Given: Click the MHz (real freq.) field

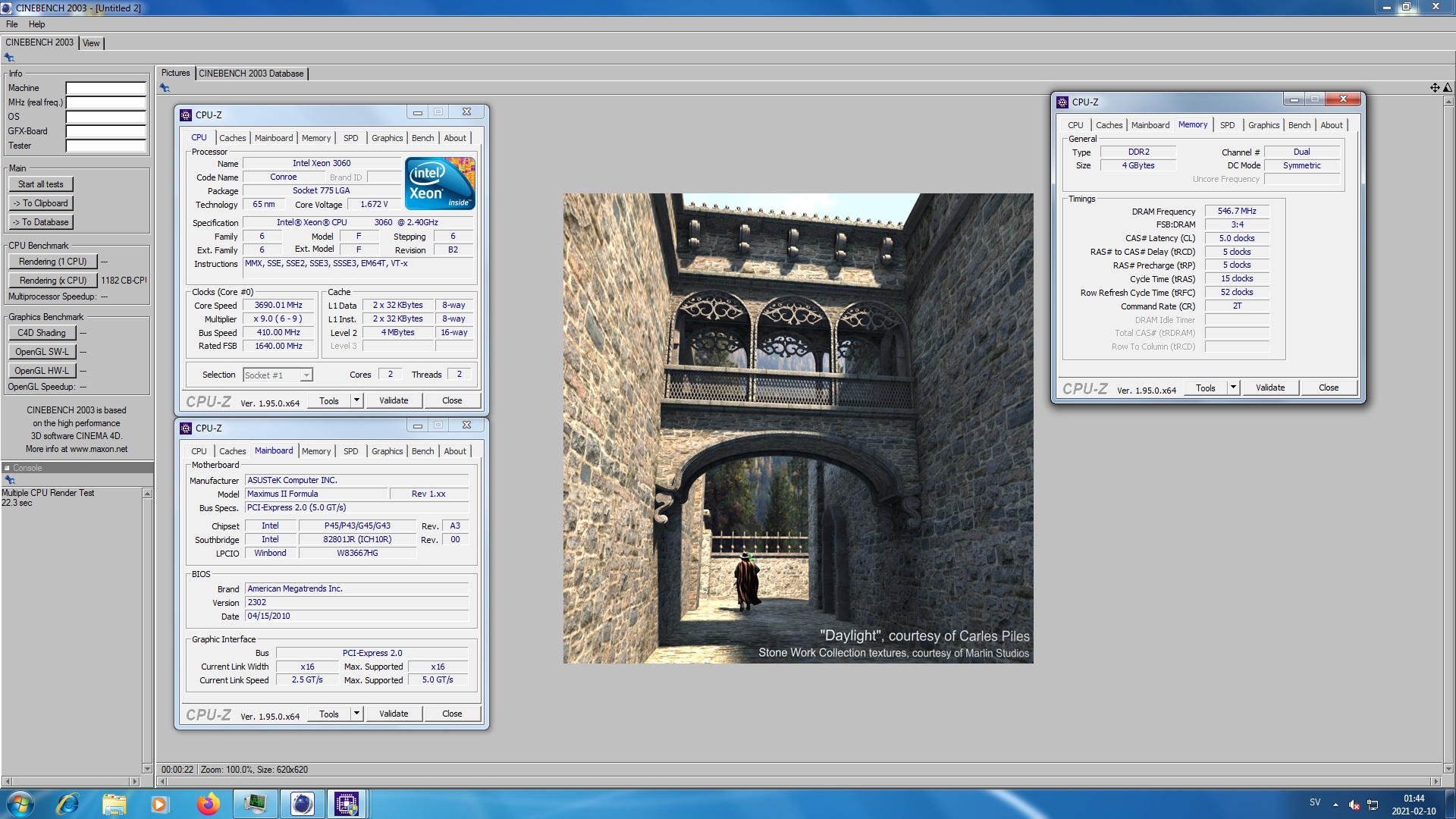Looking at the screenshot, I should click(105, 102).
